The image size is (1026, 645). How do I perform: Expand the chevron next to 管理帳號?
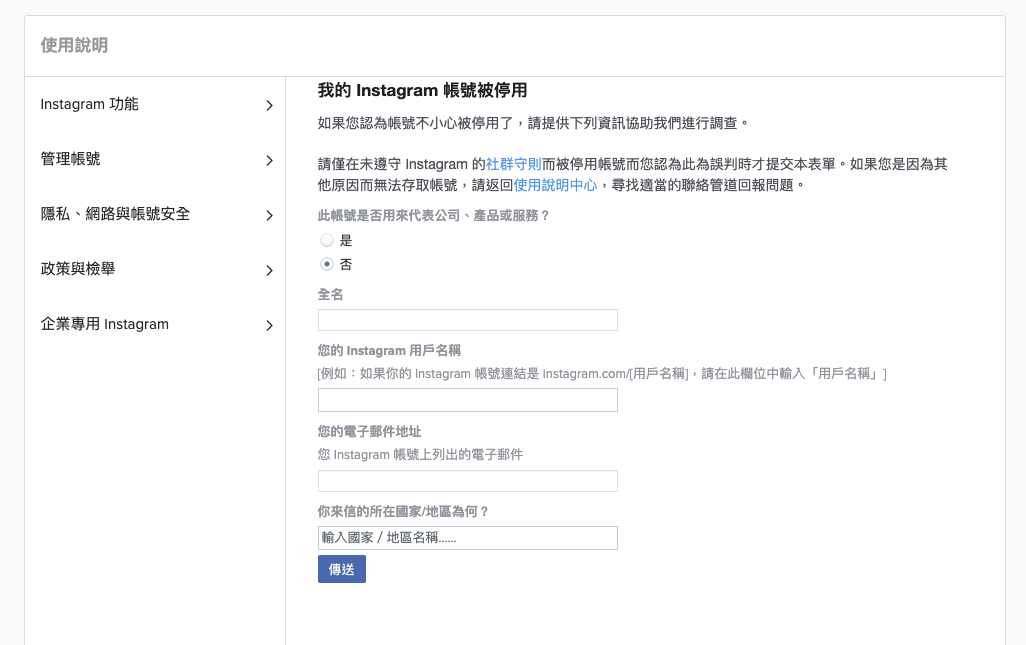coord(269,160)
